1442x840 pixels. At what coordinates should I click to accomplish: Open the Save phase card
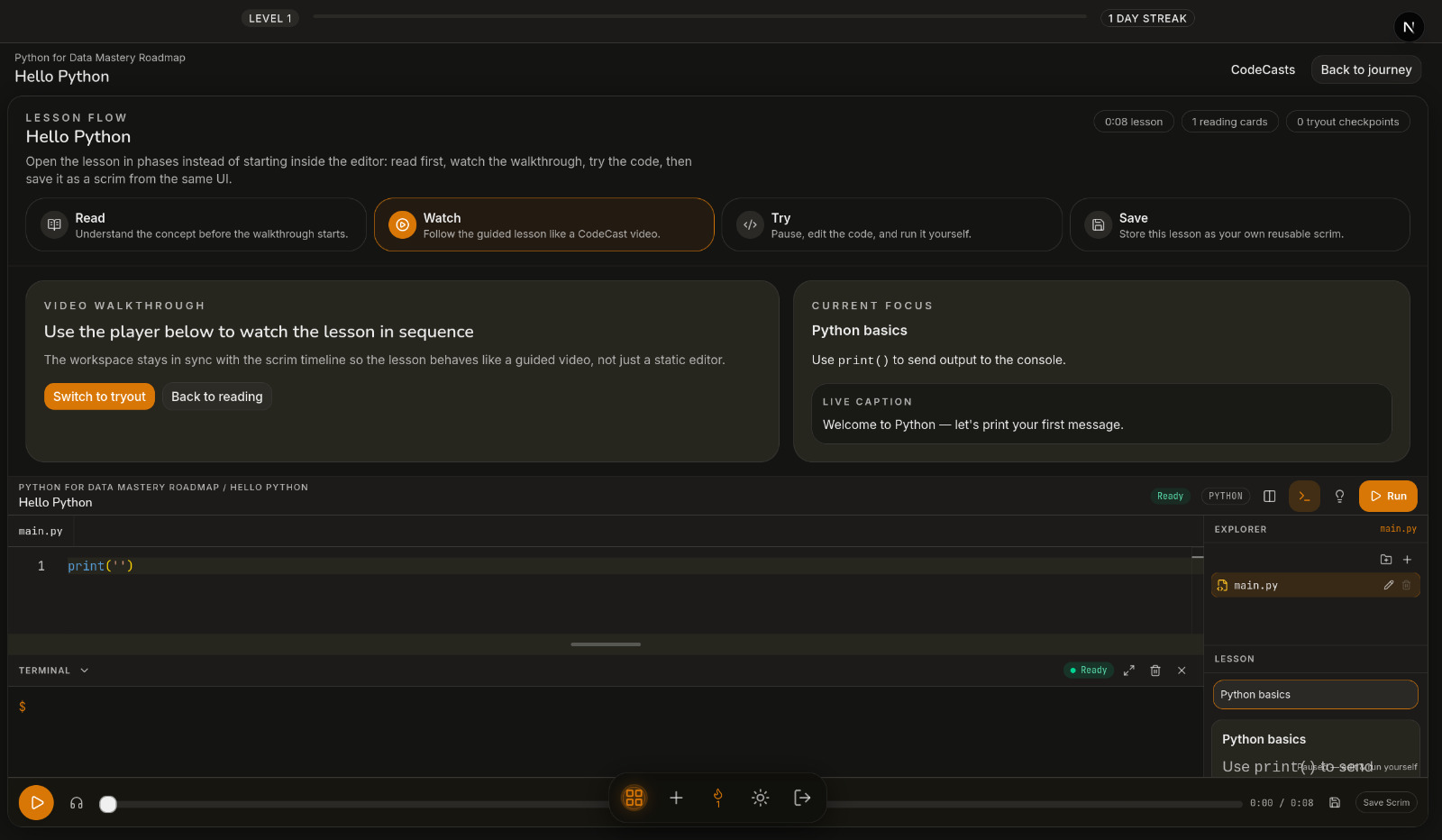pyautogui.click(x=1239, y=224)
